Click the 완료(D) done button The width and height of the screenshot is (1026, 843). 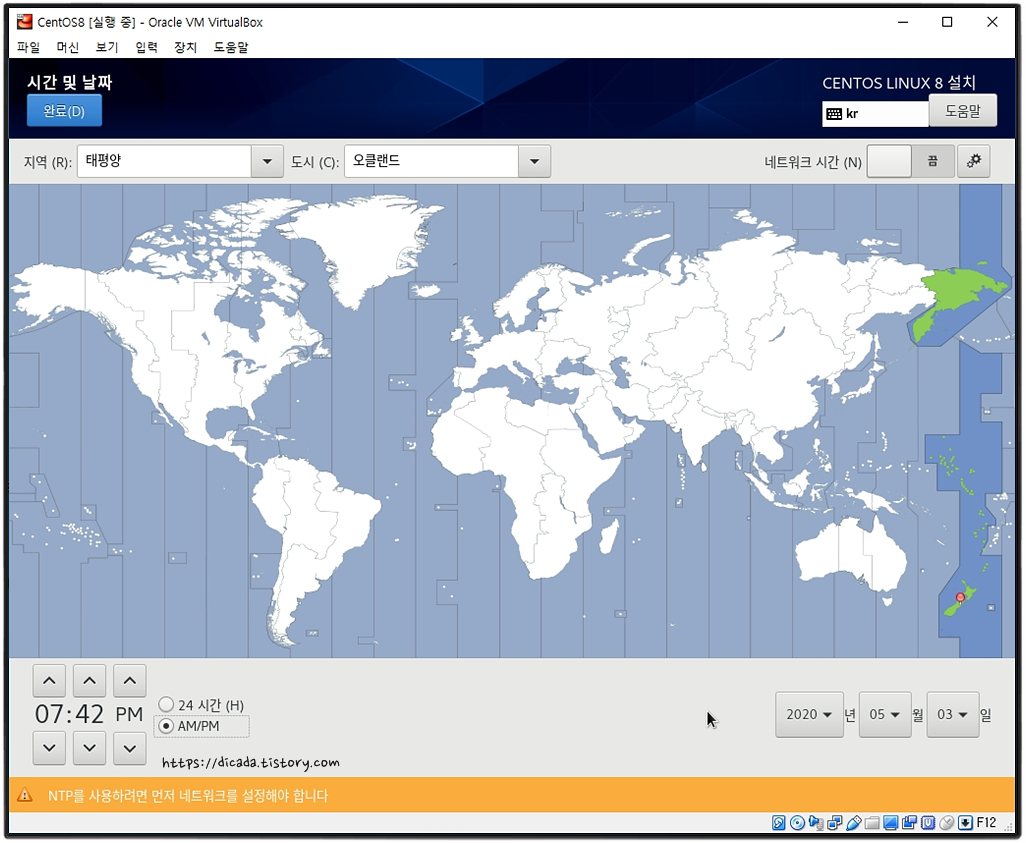click(64, 111)
